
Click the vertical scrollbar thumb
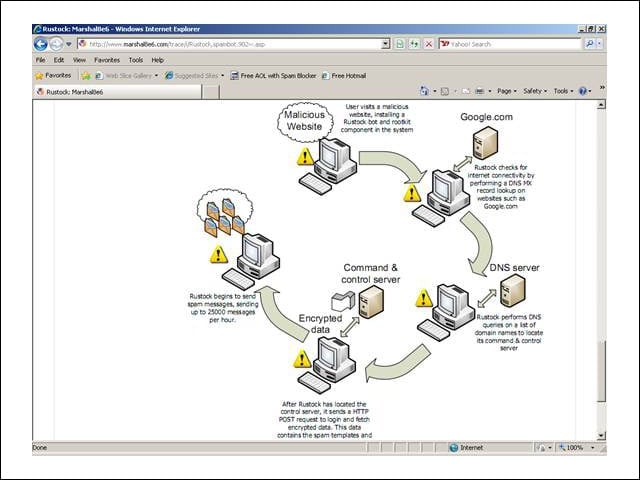pyautogui.click(x=601, y=372)
